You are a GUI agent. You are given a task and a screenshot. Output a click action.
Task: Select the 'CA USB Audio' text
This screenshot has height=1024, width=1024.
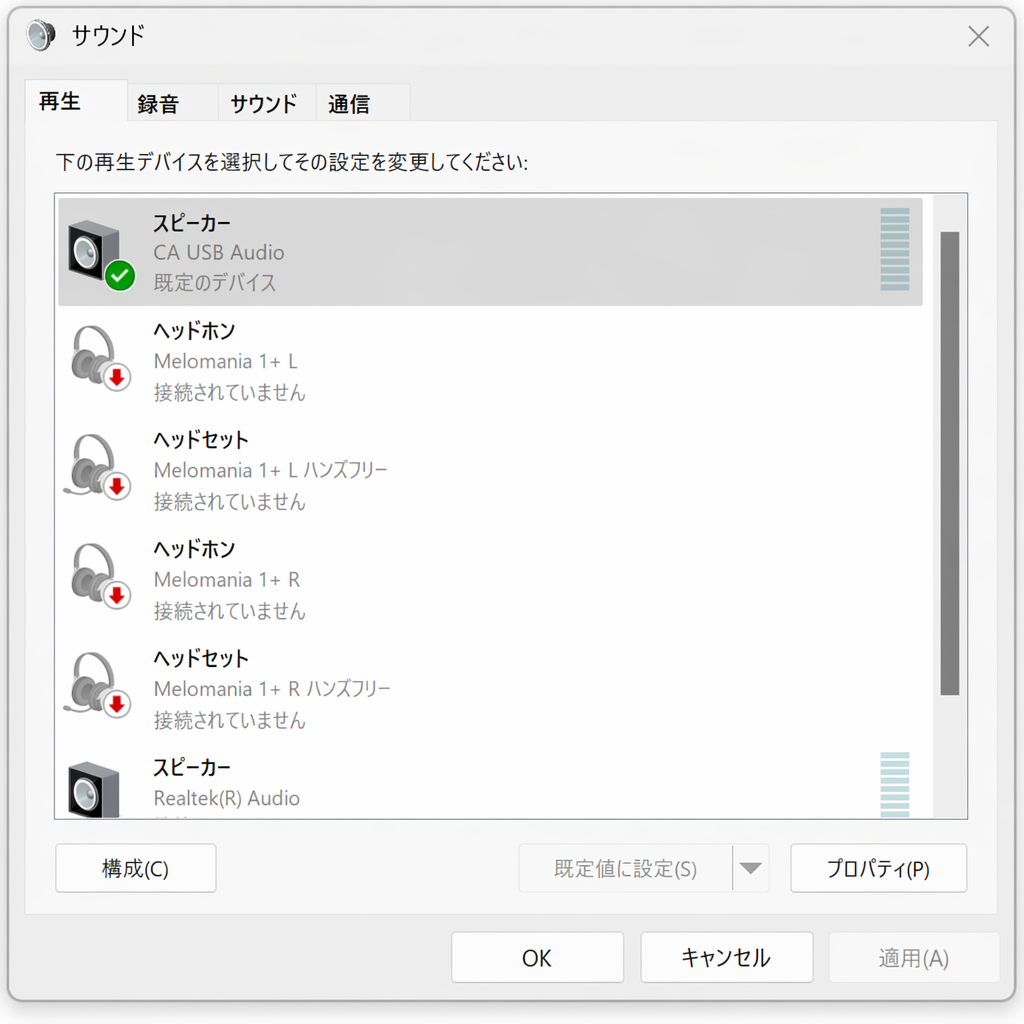tap(219, 252)
